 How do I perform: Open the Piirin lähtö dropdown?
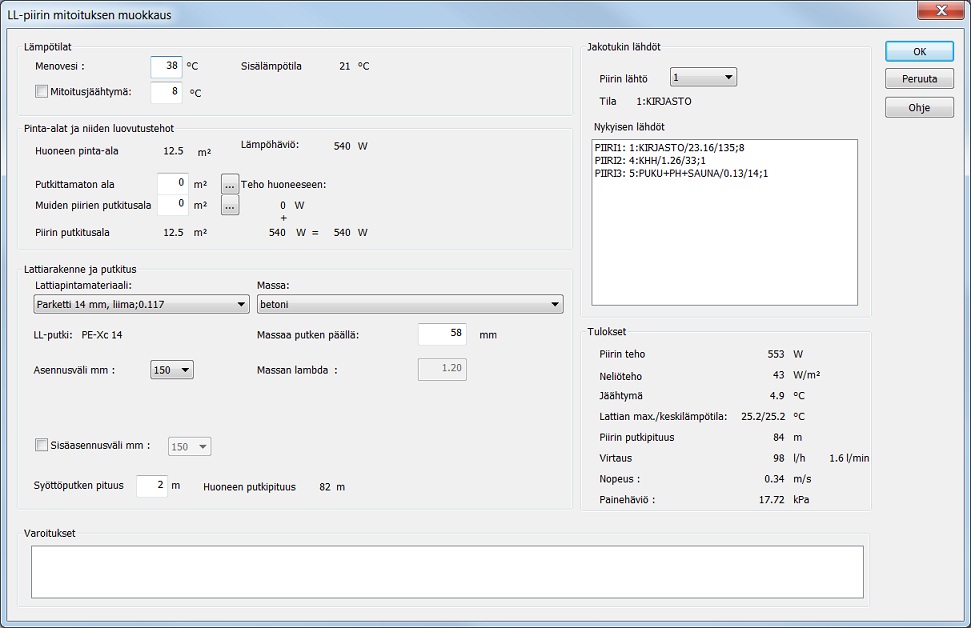pyautogui.click(x=703, y=77)
